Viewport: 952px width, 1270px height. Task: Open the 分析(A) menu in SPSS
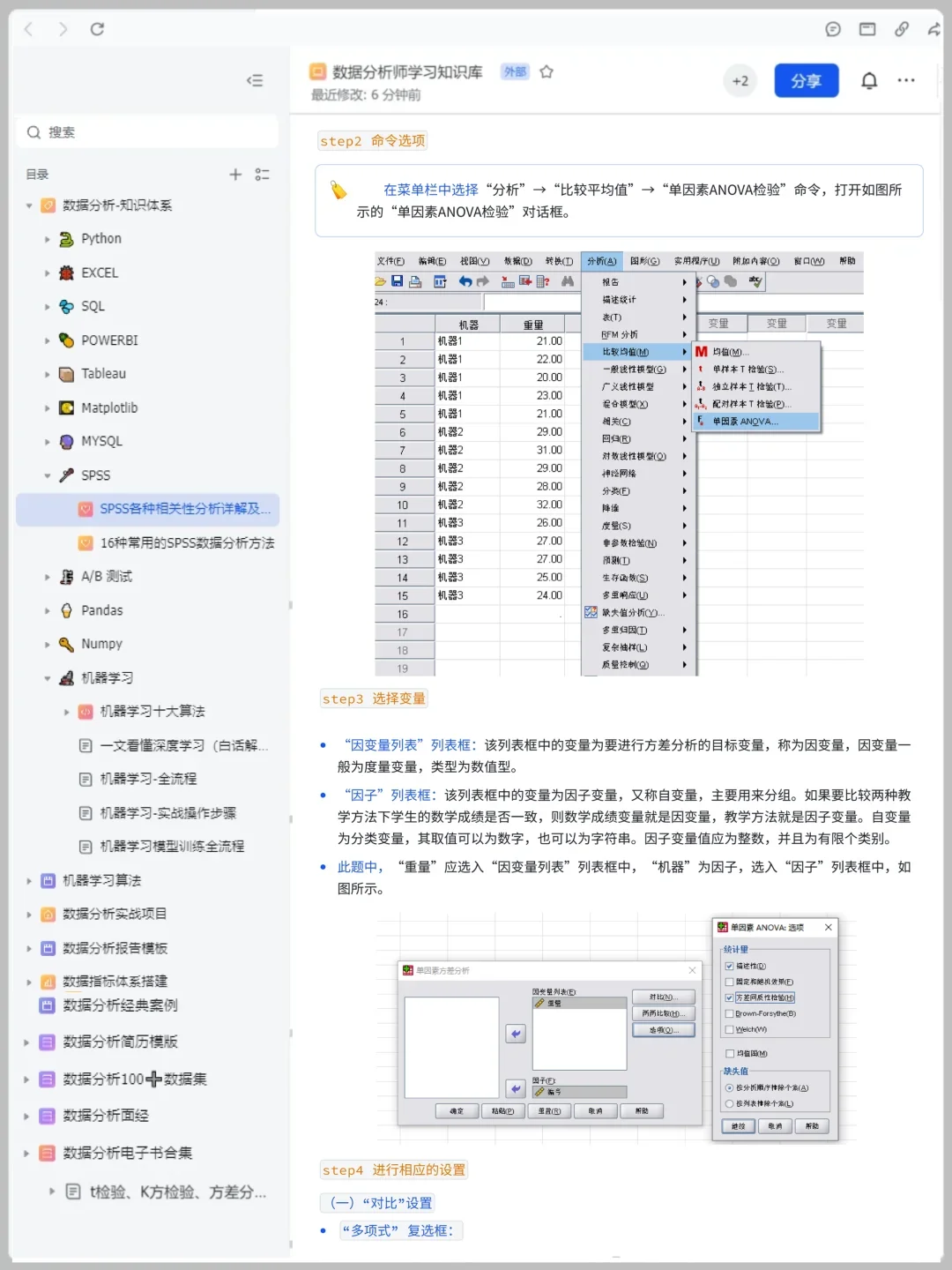[x=600, y=261]
